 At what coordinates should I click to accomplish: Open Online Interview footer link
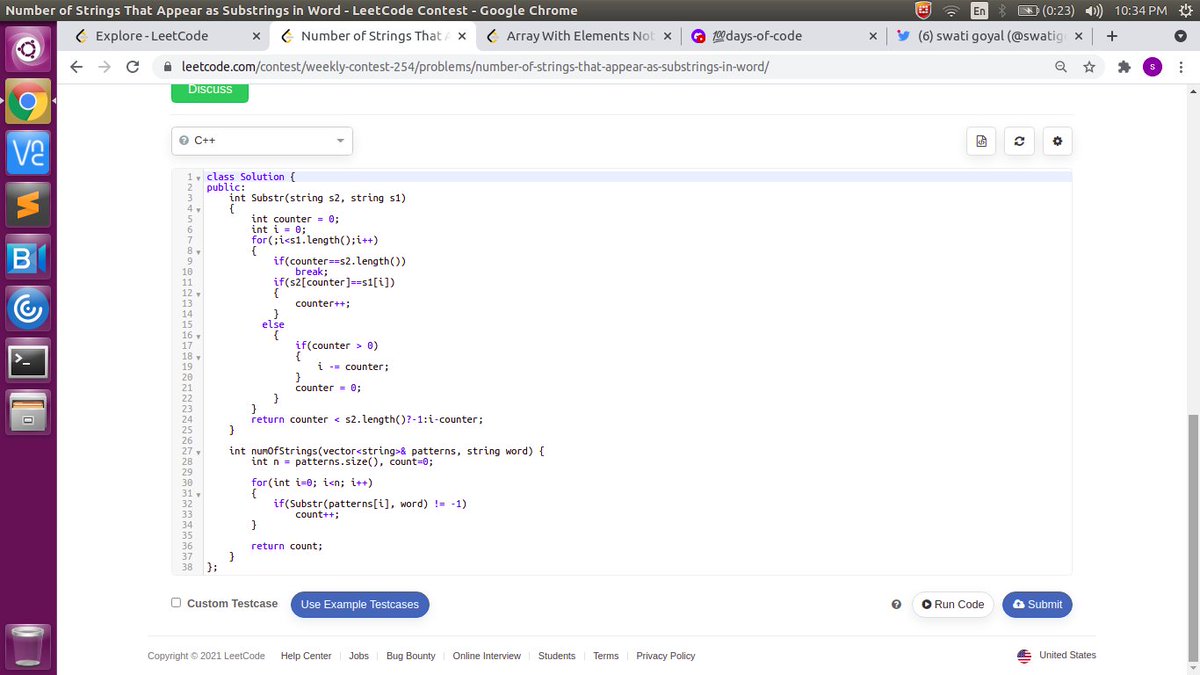tap(487, 656)
